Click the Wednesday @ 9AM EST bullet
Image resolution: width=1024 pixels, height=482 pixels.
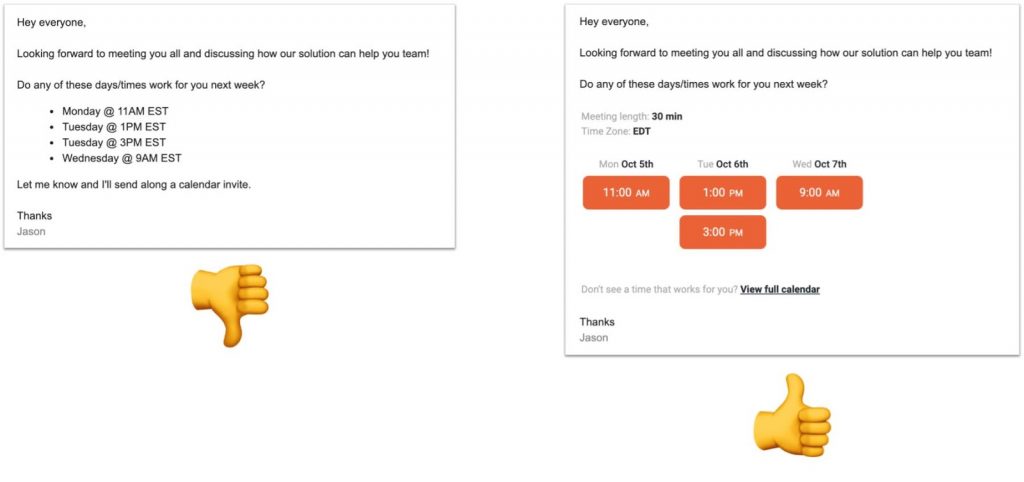[x=121, y=158]
